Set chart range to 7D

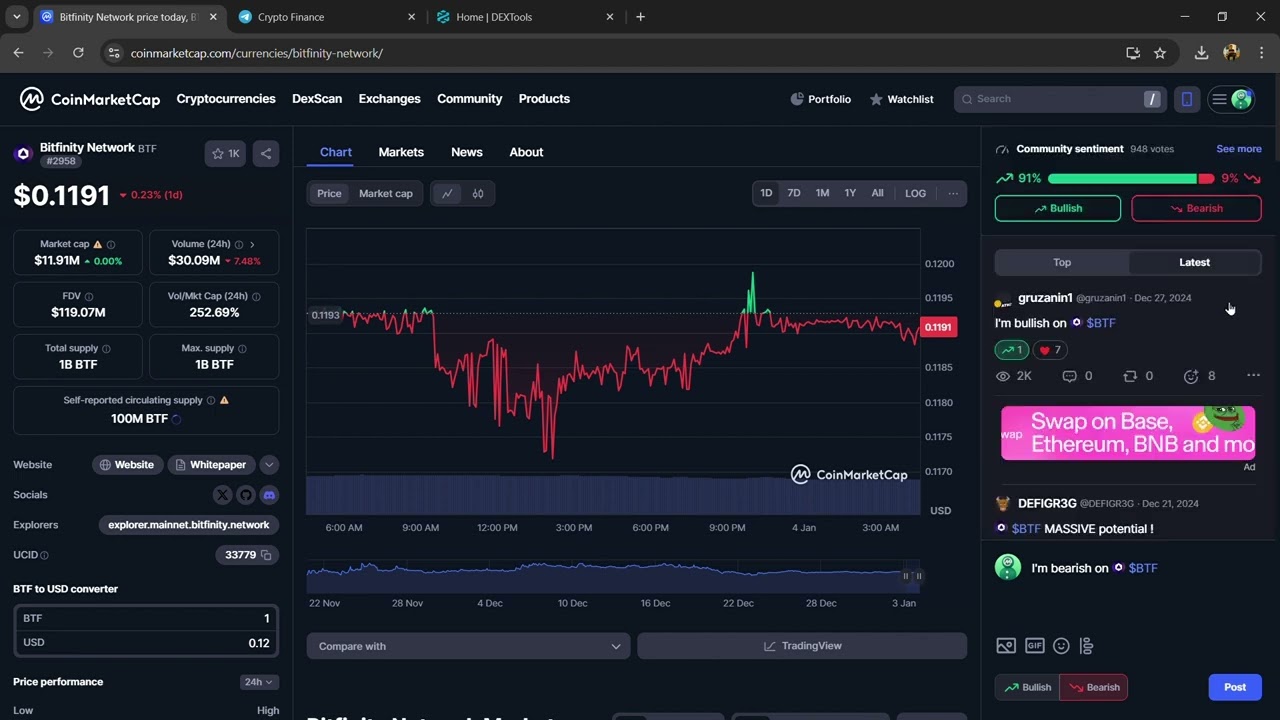tap(794, 194)
